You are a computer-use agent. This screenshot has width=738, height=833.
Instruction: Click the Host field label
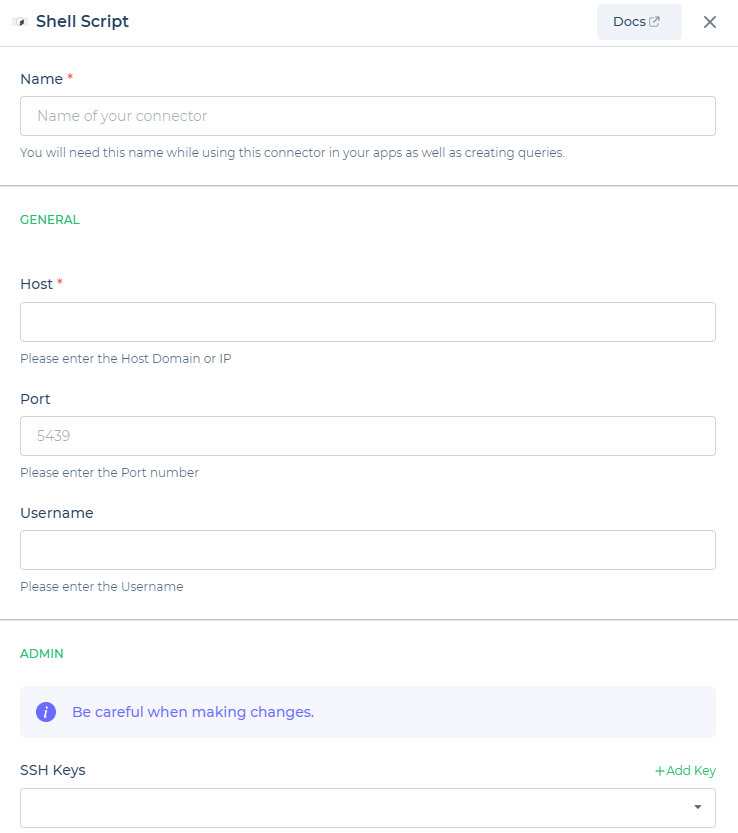36,284
